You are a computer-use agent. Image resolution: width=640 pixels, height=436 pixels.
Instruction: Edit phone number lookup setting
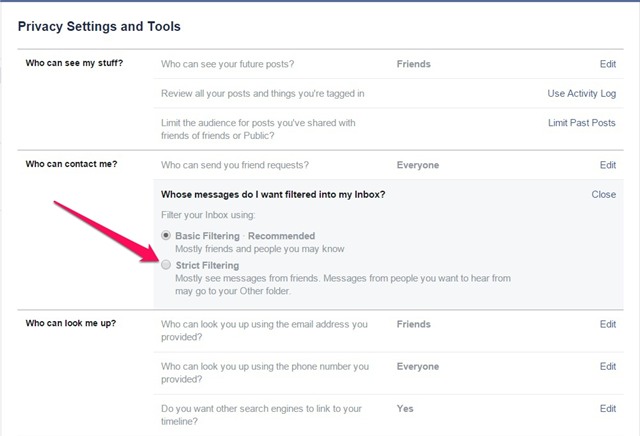coord(607,367)
